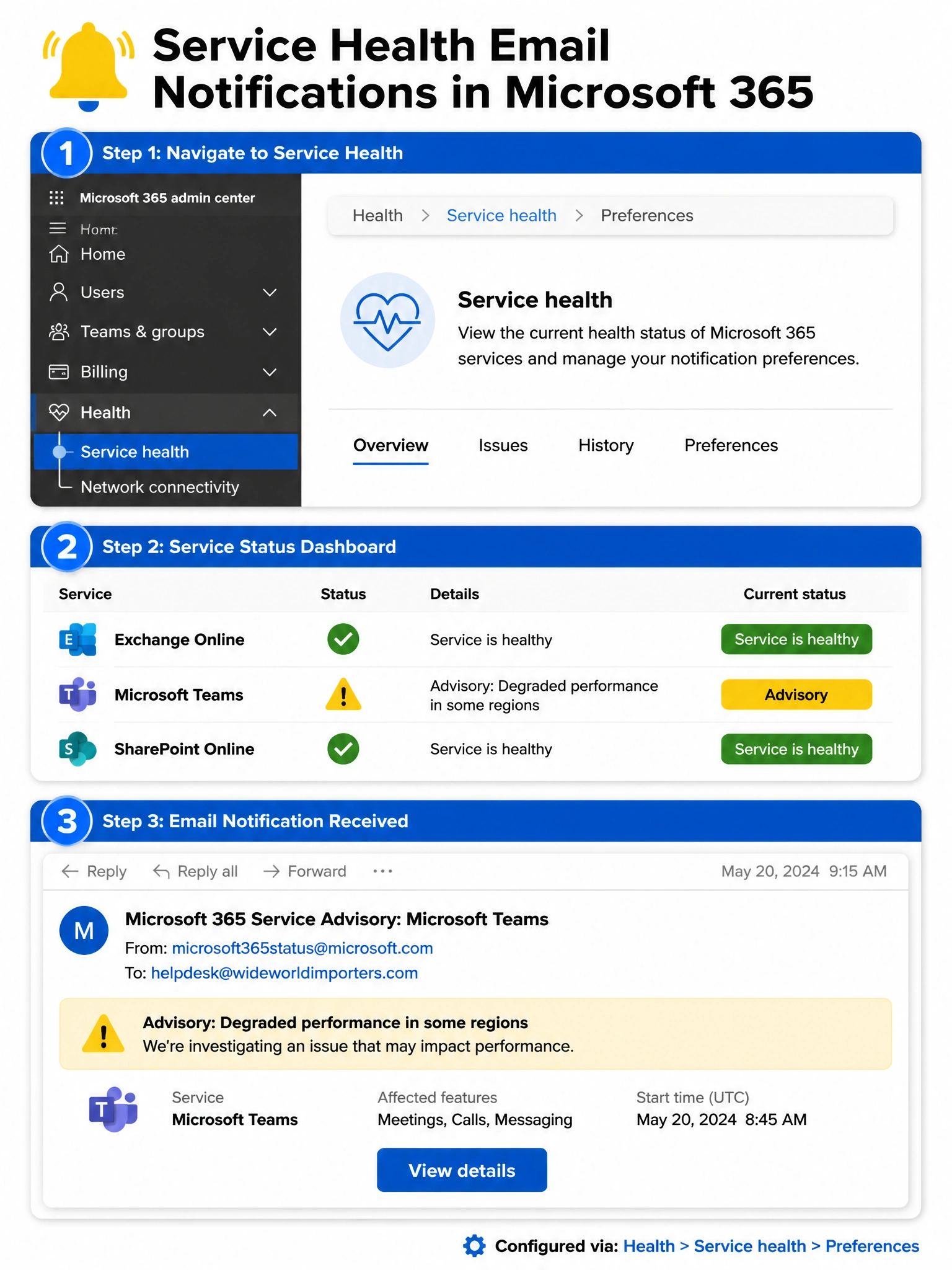Image resolution: width=952 pixels, height=1270 pixels.
Task: Switch to the History tab
Action: point(606,445)
